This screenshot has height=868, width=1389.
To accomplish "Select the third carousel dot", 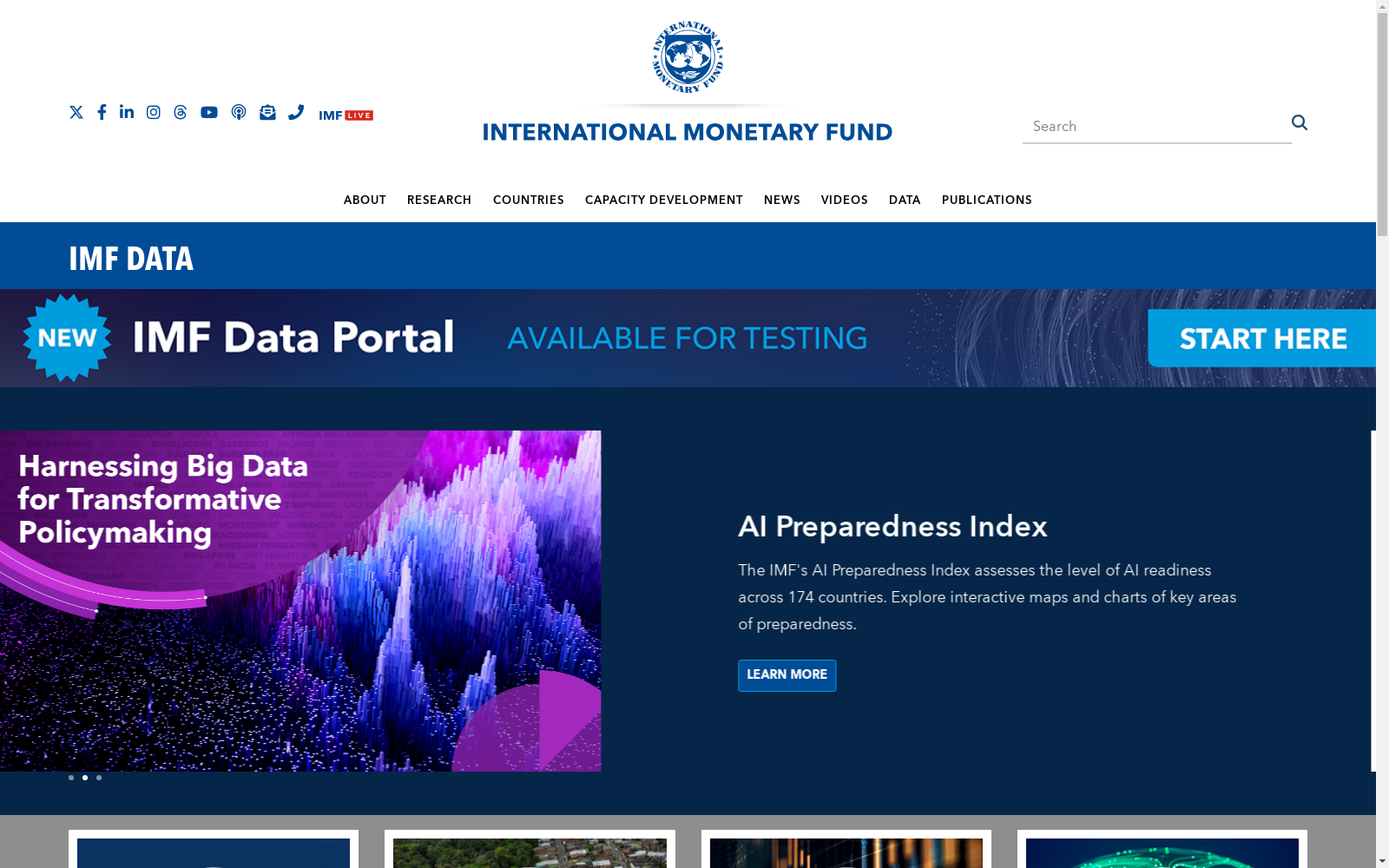I will (x=99, y=778).
